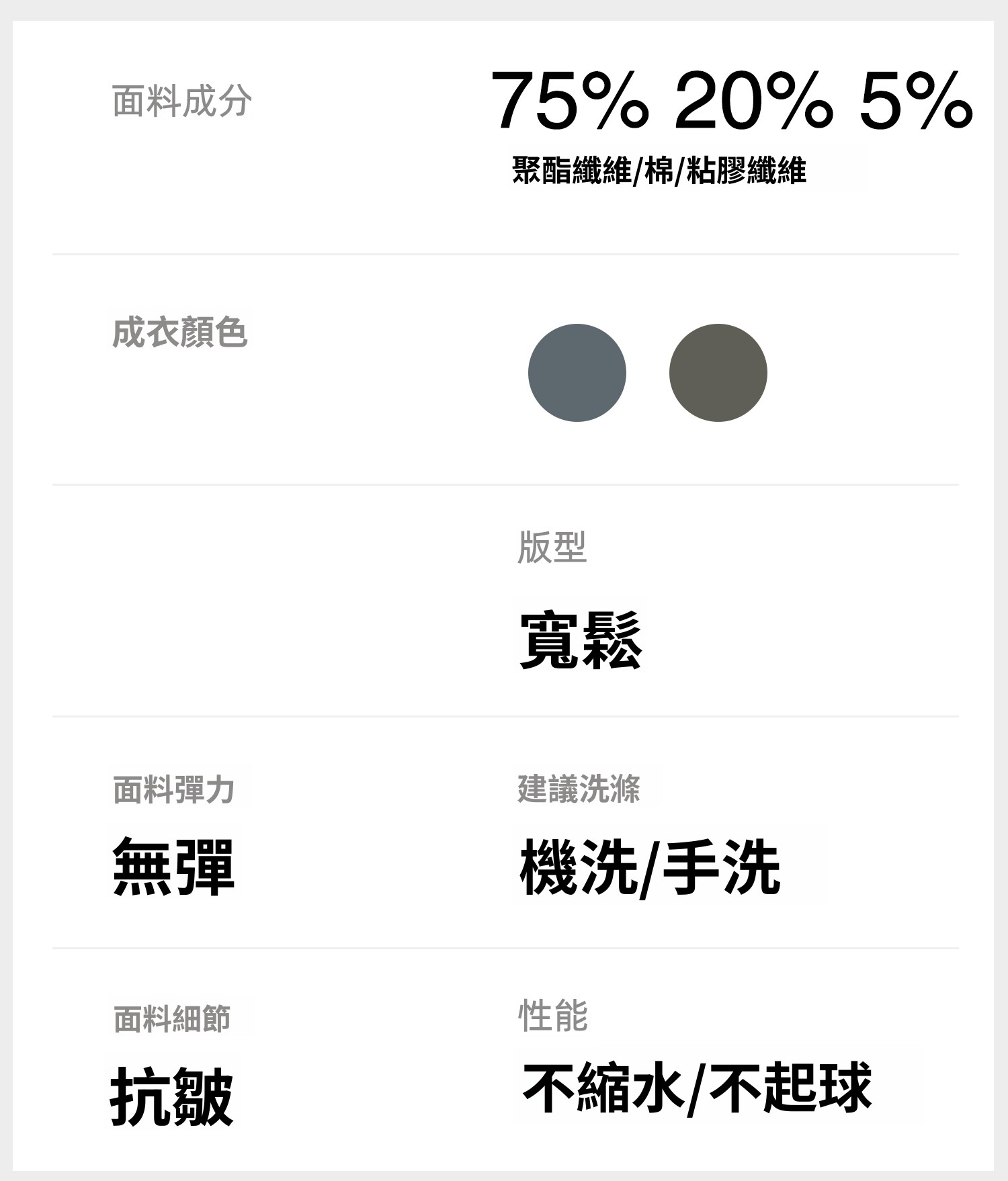This screenshot has width=1008, height=1181.
Task: Click the 粘膠纖維 fiber text
Action: coord(746,170)
